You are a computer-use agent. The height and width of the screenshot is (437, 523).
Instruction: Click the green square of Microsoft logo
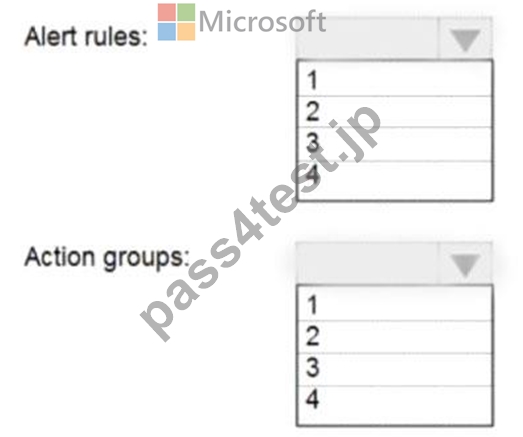(186, 12)
